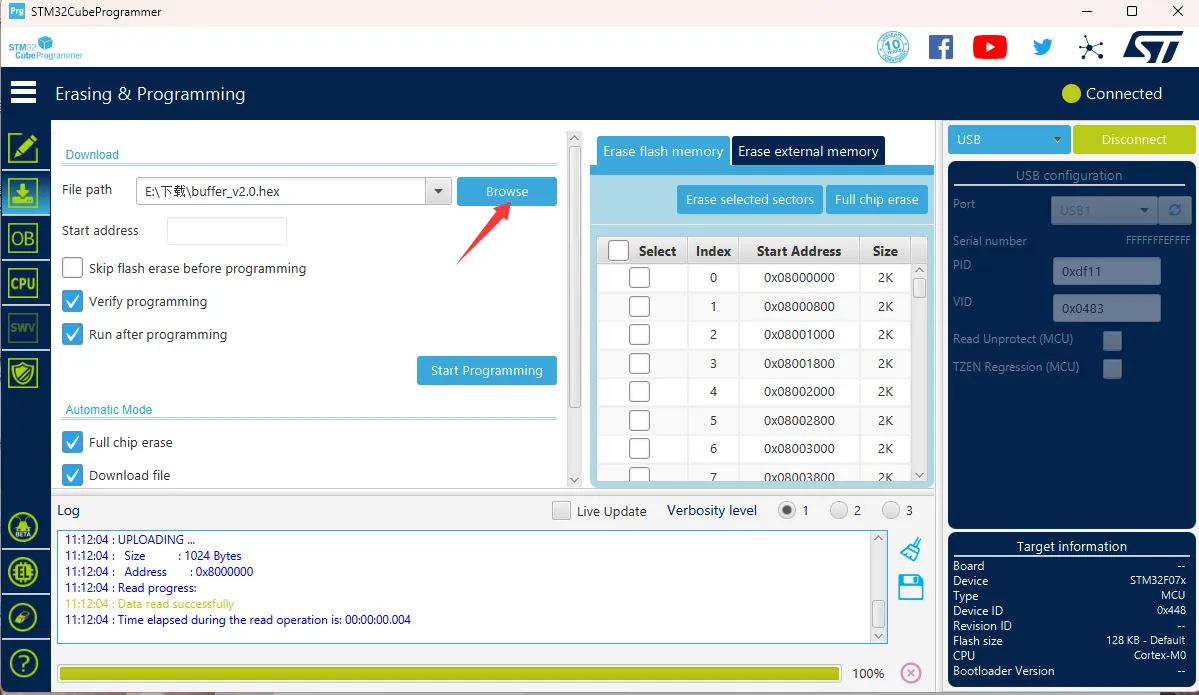Open the YouTube icon link
1199x695 pixels.
click(x=989, y=47)
